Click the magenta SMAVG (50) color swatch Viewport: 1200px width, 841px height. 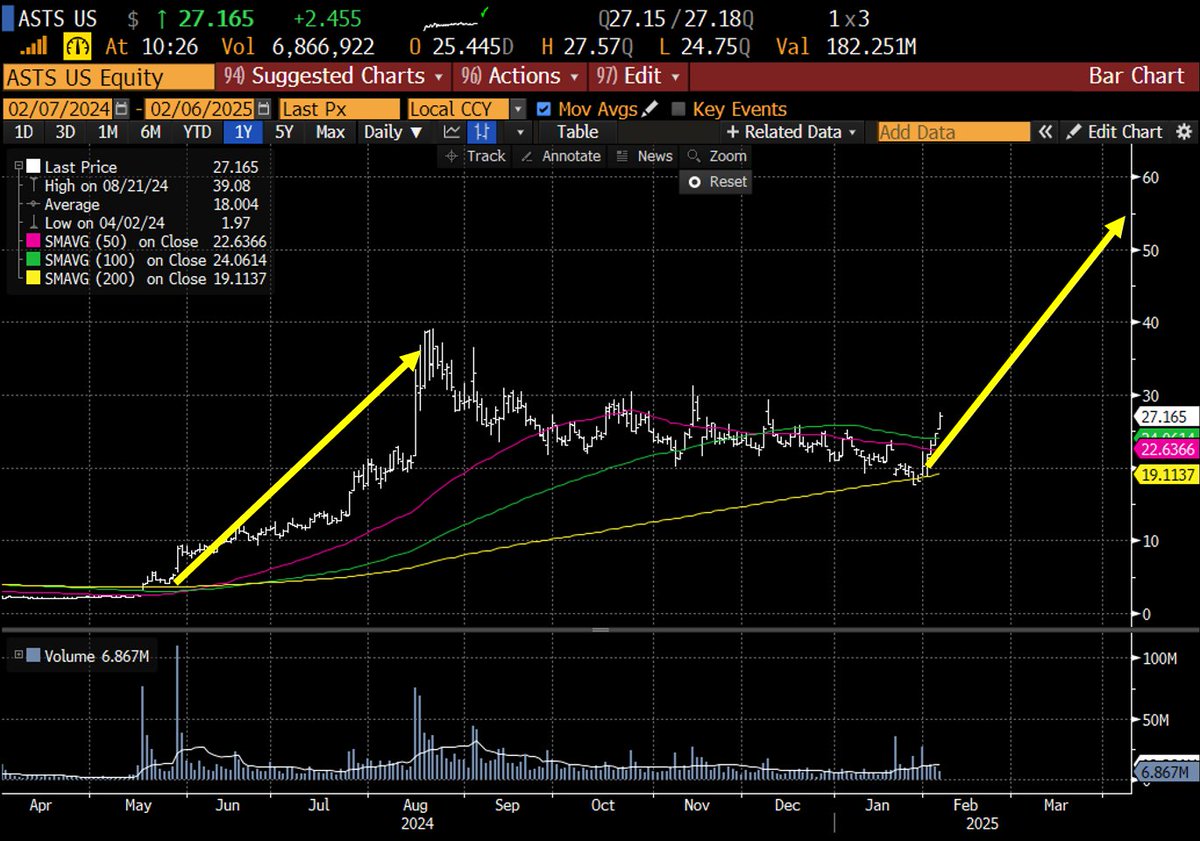pos(35,241)
